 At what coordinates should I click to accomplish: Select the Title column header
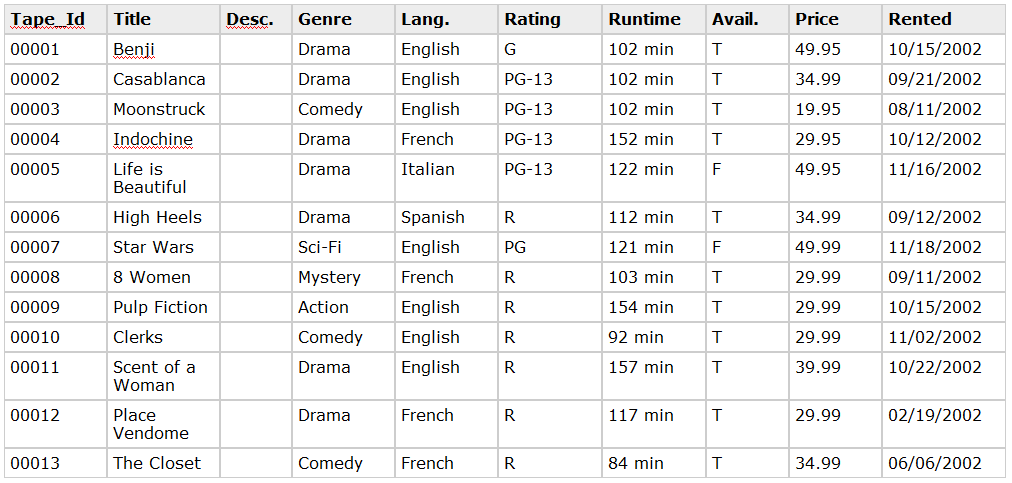point(163,19)
